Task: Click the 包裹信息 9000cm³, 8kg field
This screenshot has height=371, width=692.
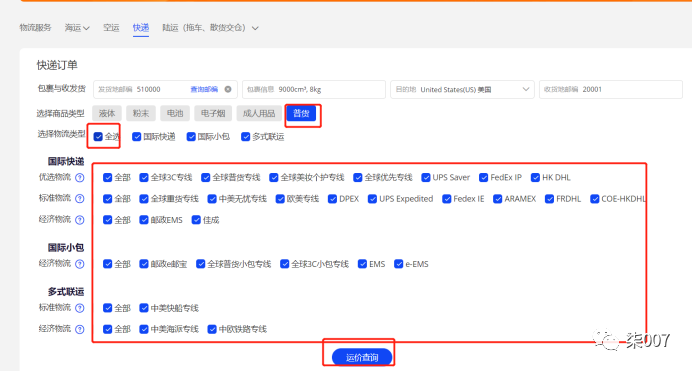Action: tap(314, 89)
